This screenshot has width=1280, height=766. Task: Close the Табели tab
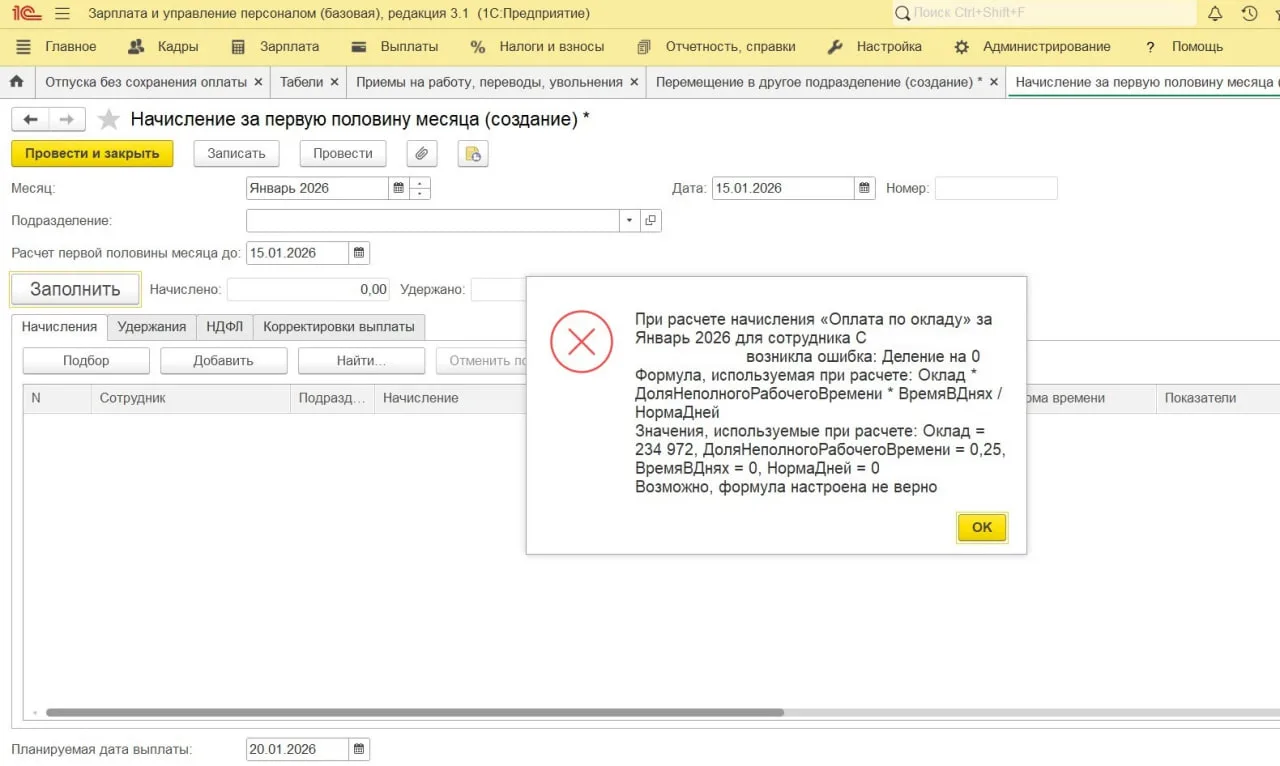[334, 82]
